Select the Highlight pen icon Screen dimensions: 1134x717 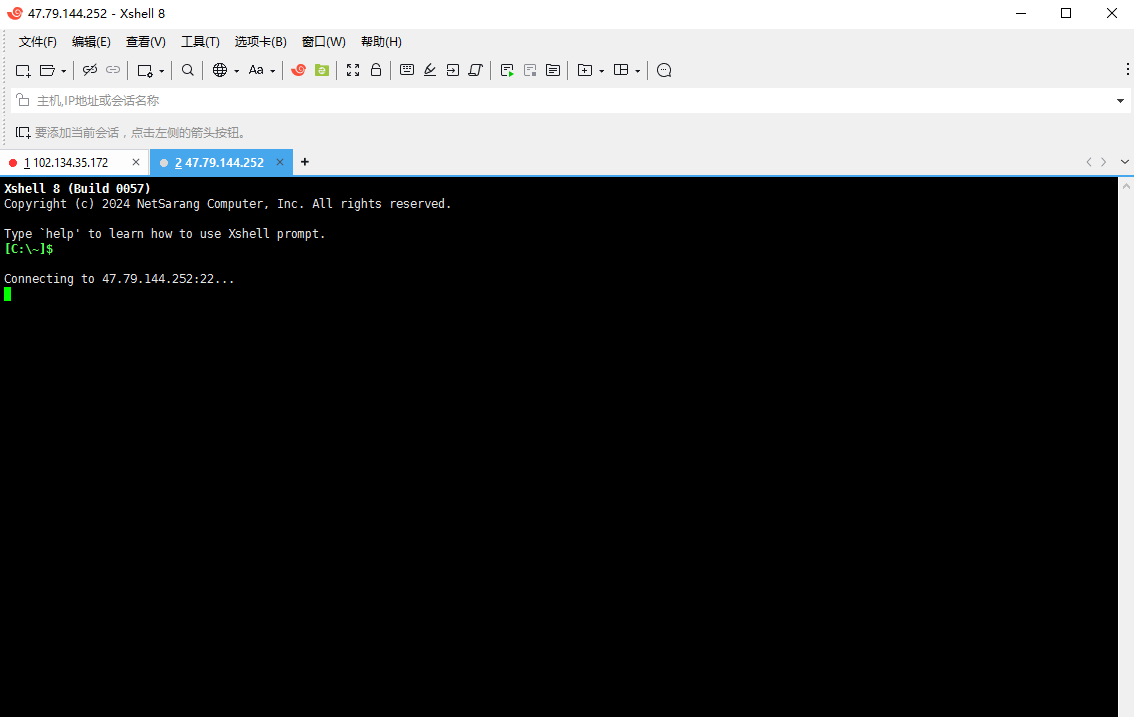[x=430, y=70]
